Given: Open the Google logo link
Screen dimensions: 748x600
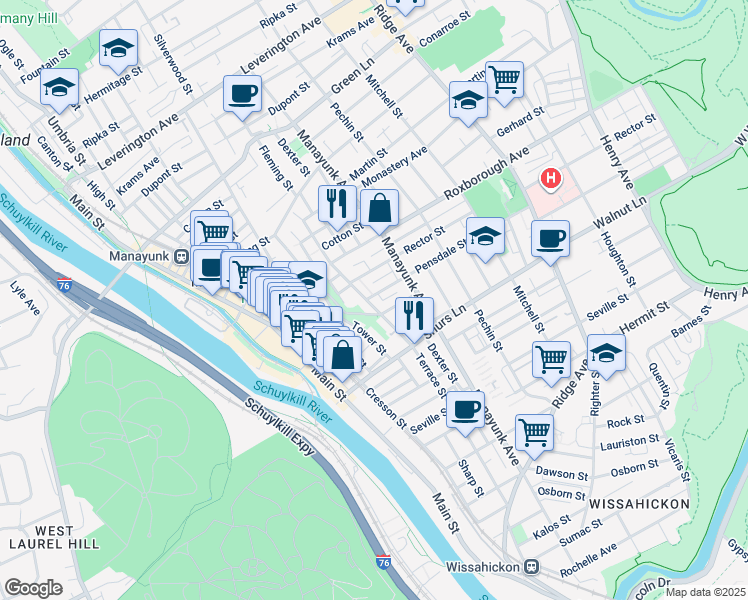Looking at the screenshot, I should [x=33, y=588].
